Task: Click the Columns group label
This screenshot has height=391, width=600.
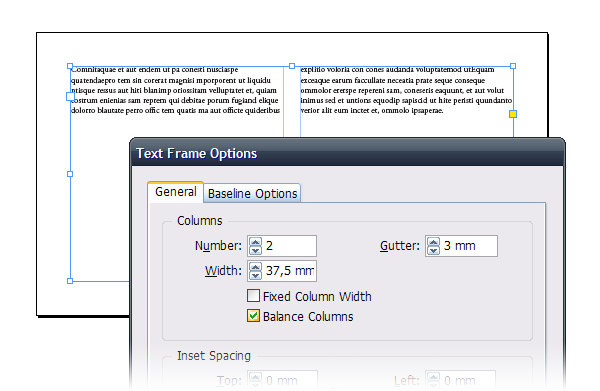Action: [199, 221]
